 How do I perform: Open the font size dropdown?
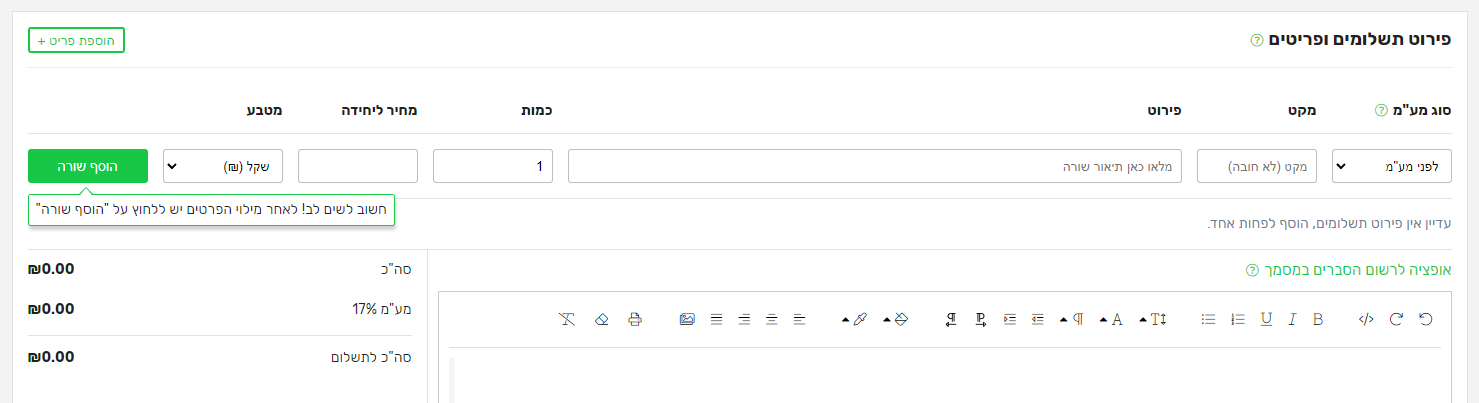click(1154, 319)
